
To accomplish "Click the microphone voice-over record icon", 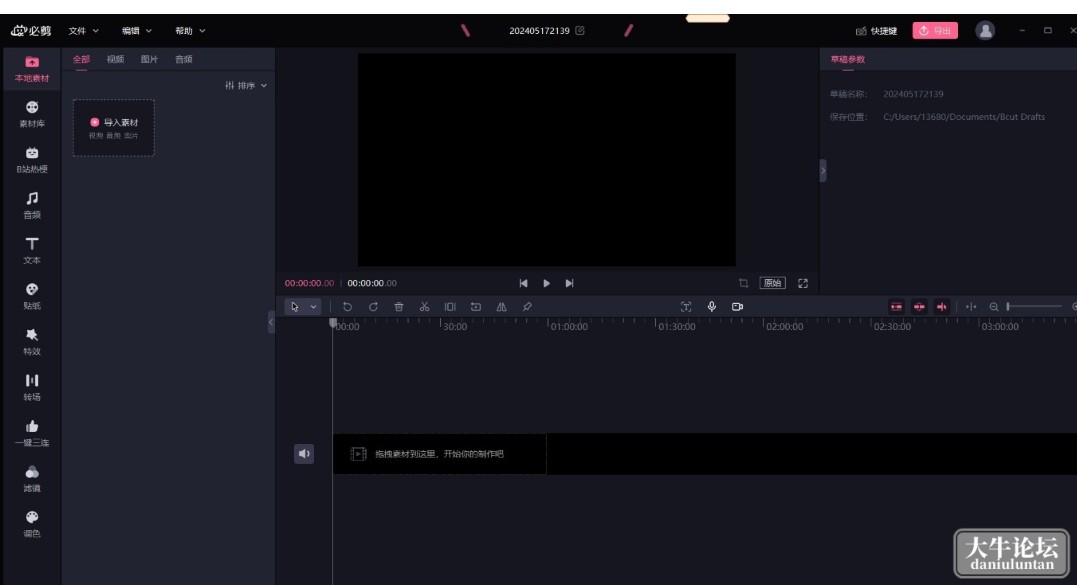I will coord(712,307).
